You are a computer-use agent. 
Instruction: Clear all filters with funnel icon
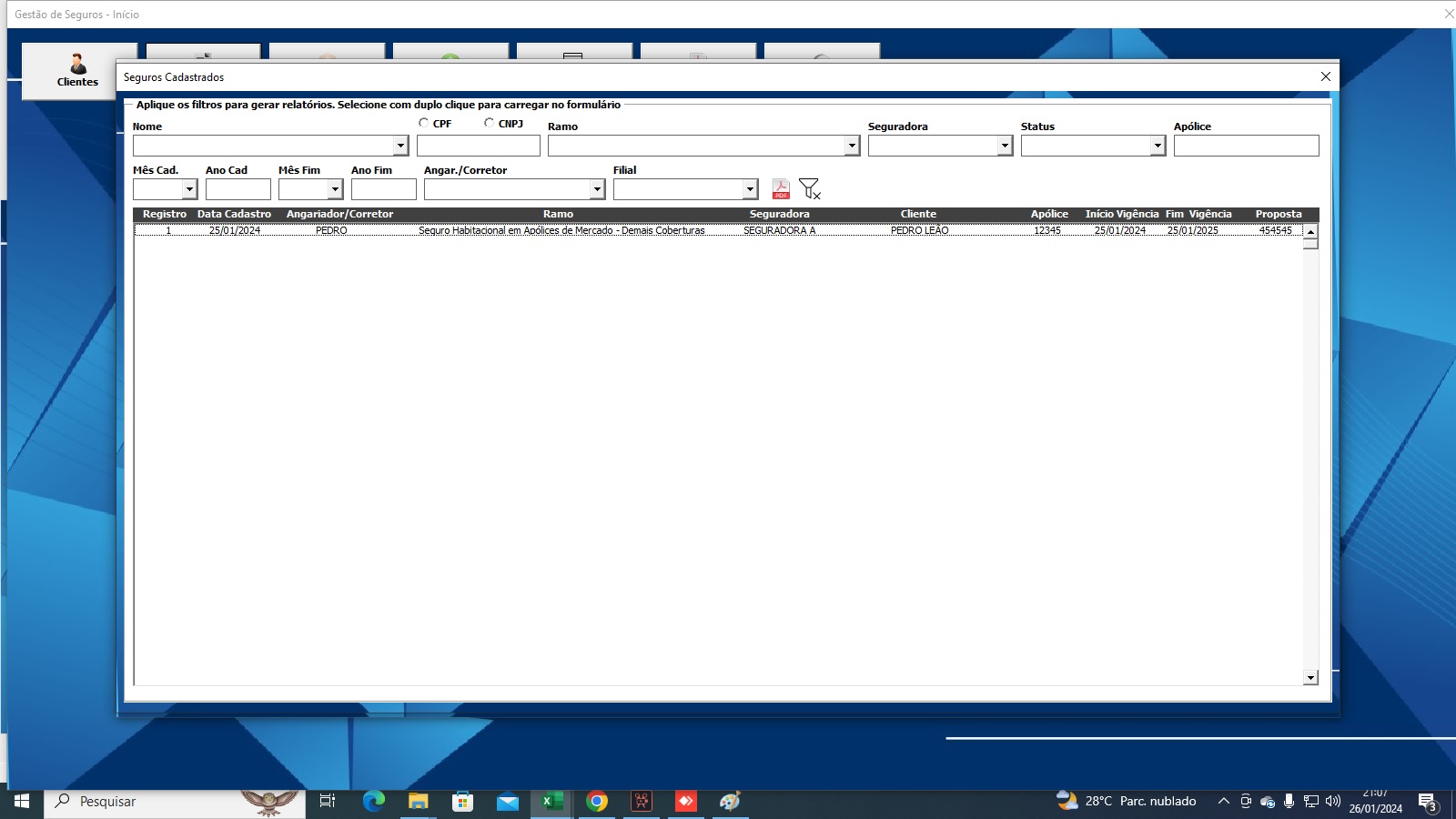click(x=809, y=188)
